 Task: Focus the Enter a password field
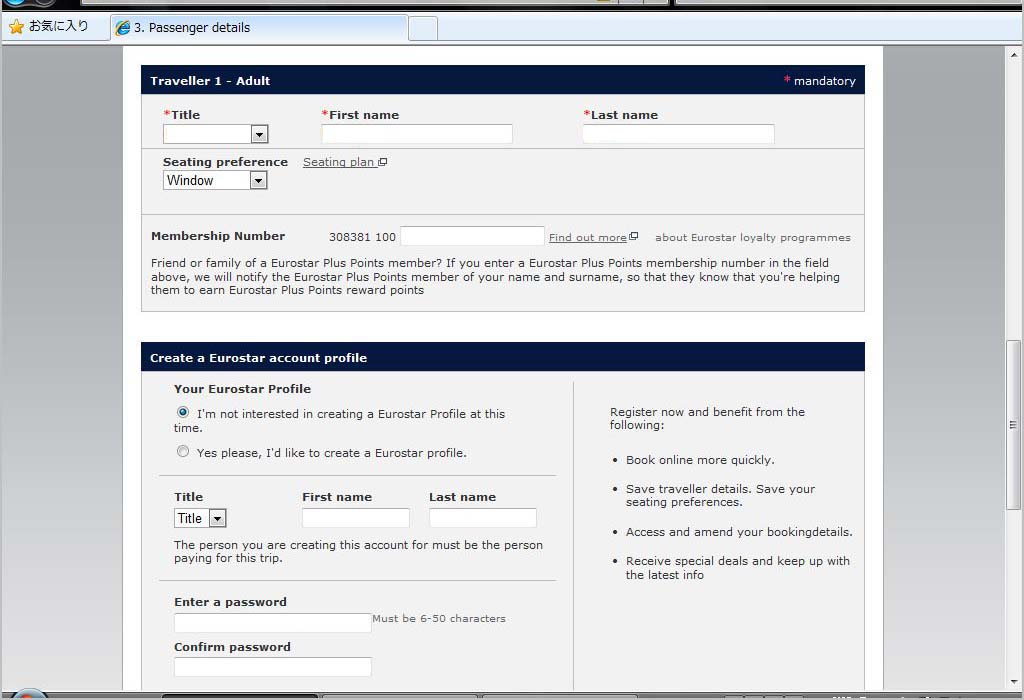[x=272, y=622]
